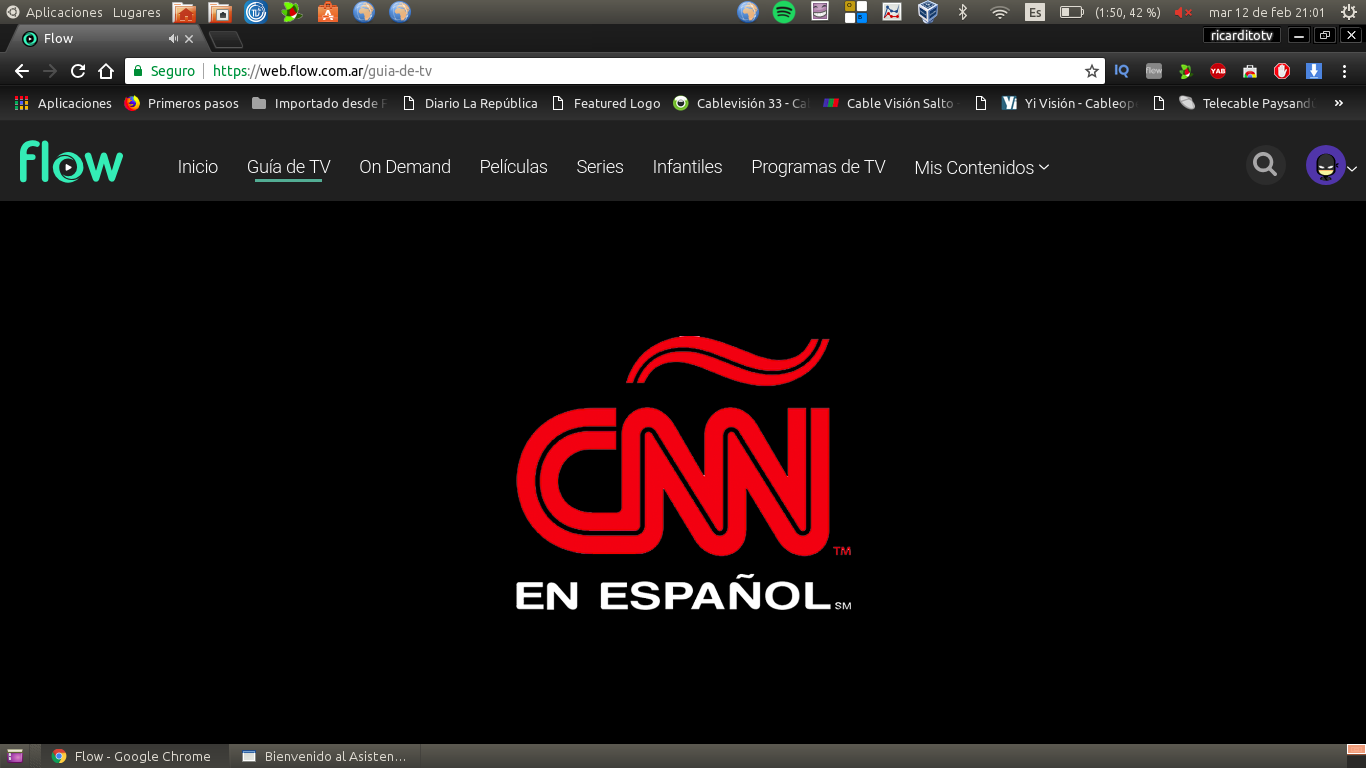Click the Flow logo in the site header

tap(71, 163)
